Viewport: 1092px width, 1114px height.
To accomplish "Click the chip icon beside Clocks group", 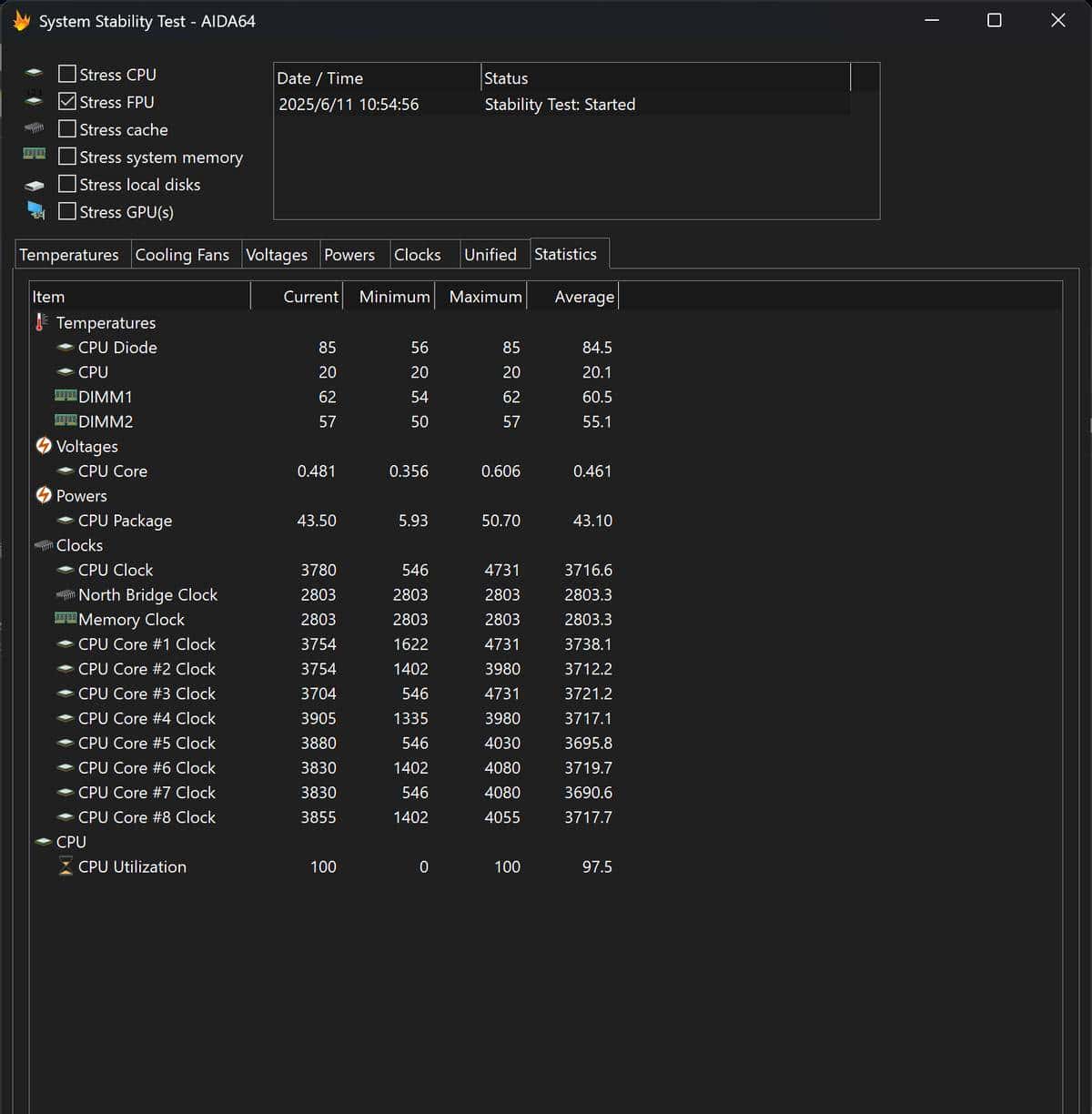I will tap(44, 545).
